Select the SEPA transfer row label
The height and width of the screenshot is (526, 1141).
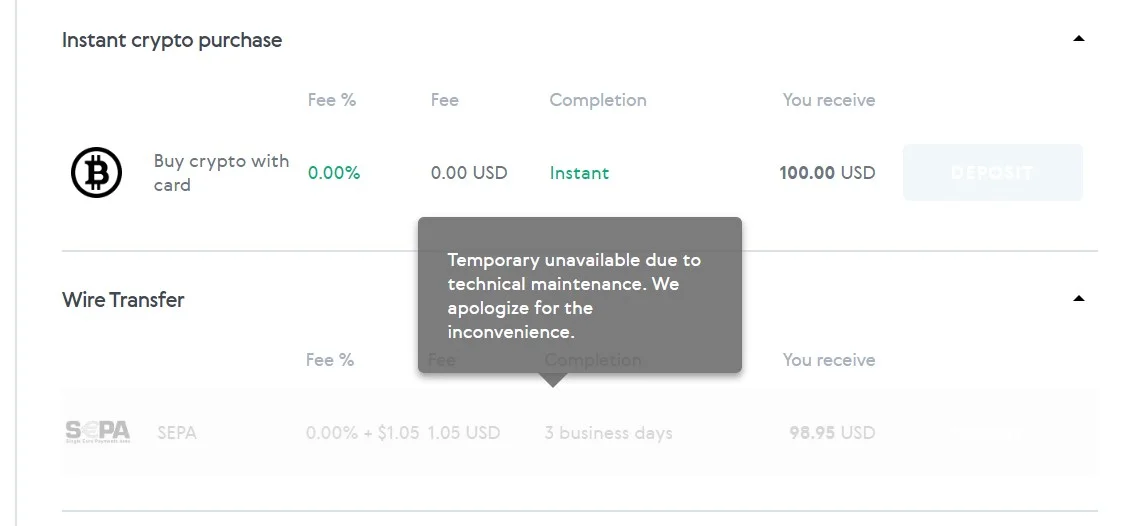[x=177, y=433]
